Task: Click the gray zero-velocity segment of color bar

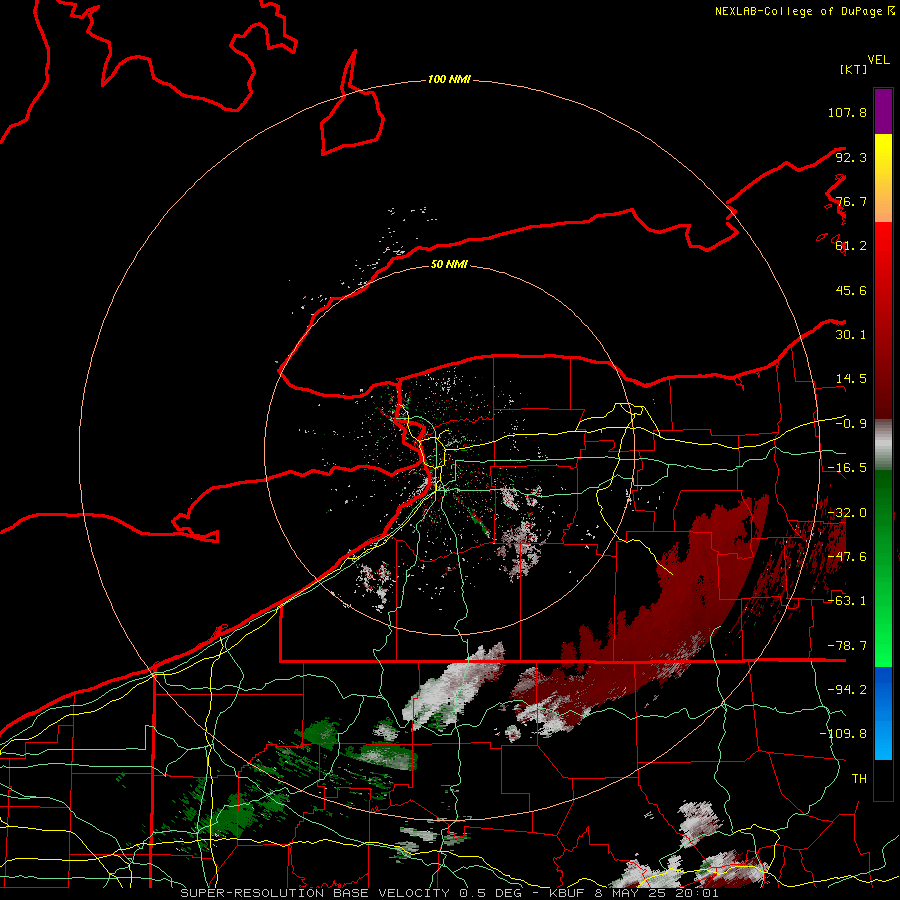Action: [x=883, y=443]
